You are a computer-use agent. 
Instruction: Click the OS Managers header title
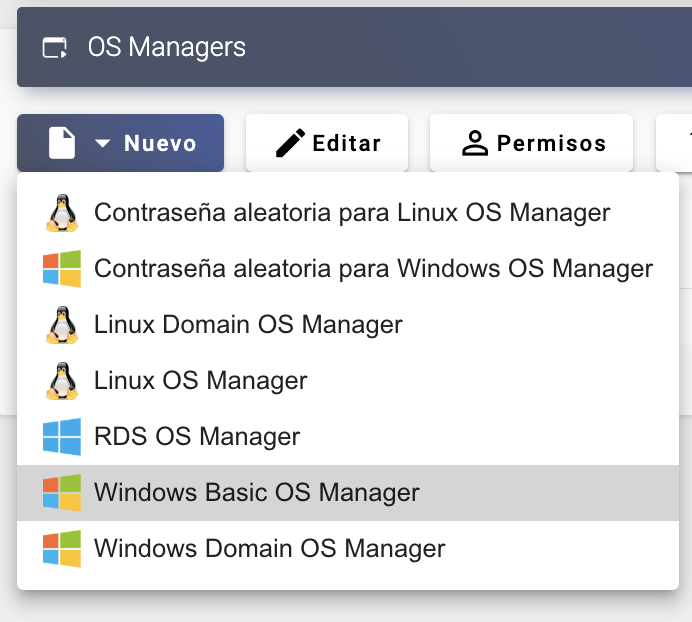click(x=166, y=47)
